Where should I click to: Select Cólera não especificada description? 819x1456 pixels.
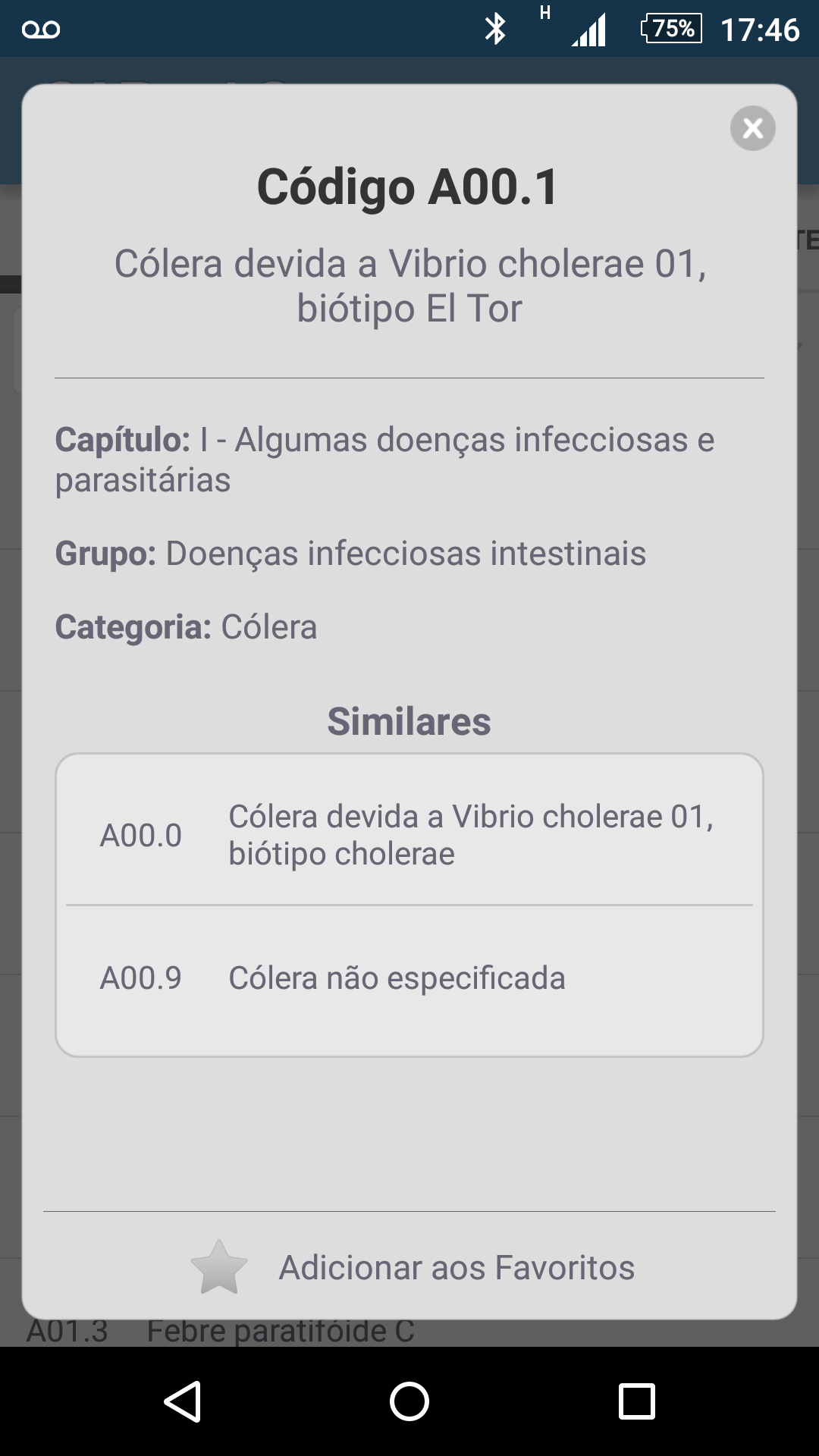click(x=397, y=978)
